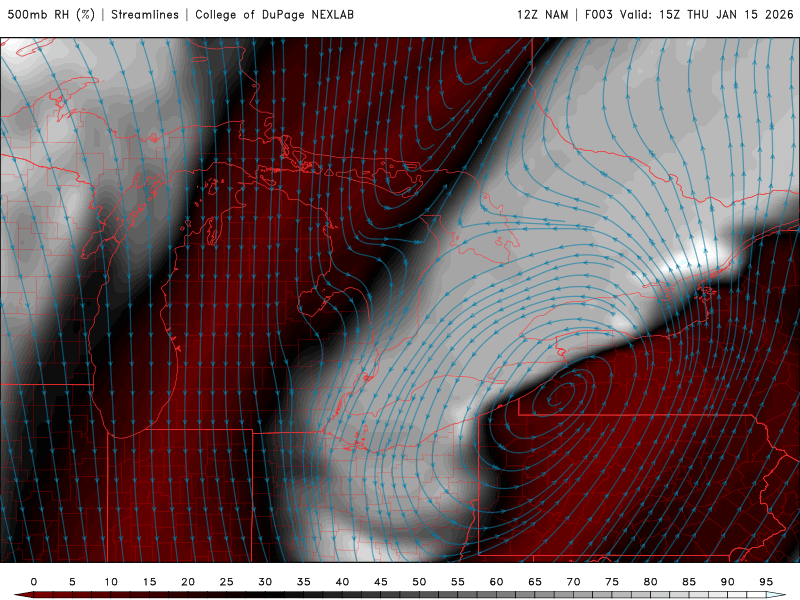This screenshot has height=600, width=800.
Task: Click 'College of DuPage NEXLAB' text
Action: pyautogui.click(x=274, y=15)
